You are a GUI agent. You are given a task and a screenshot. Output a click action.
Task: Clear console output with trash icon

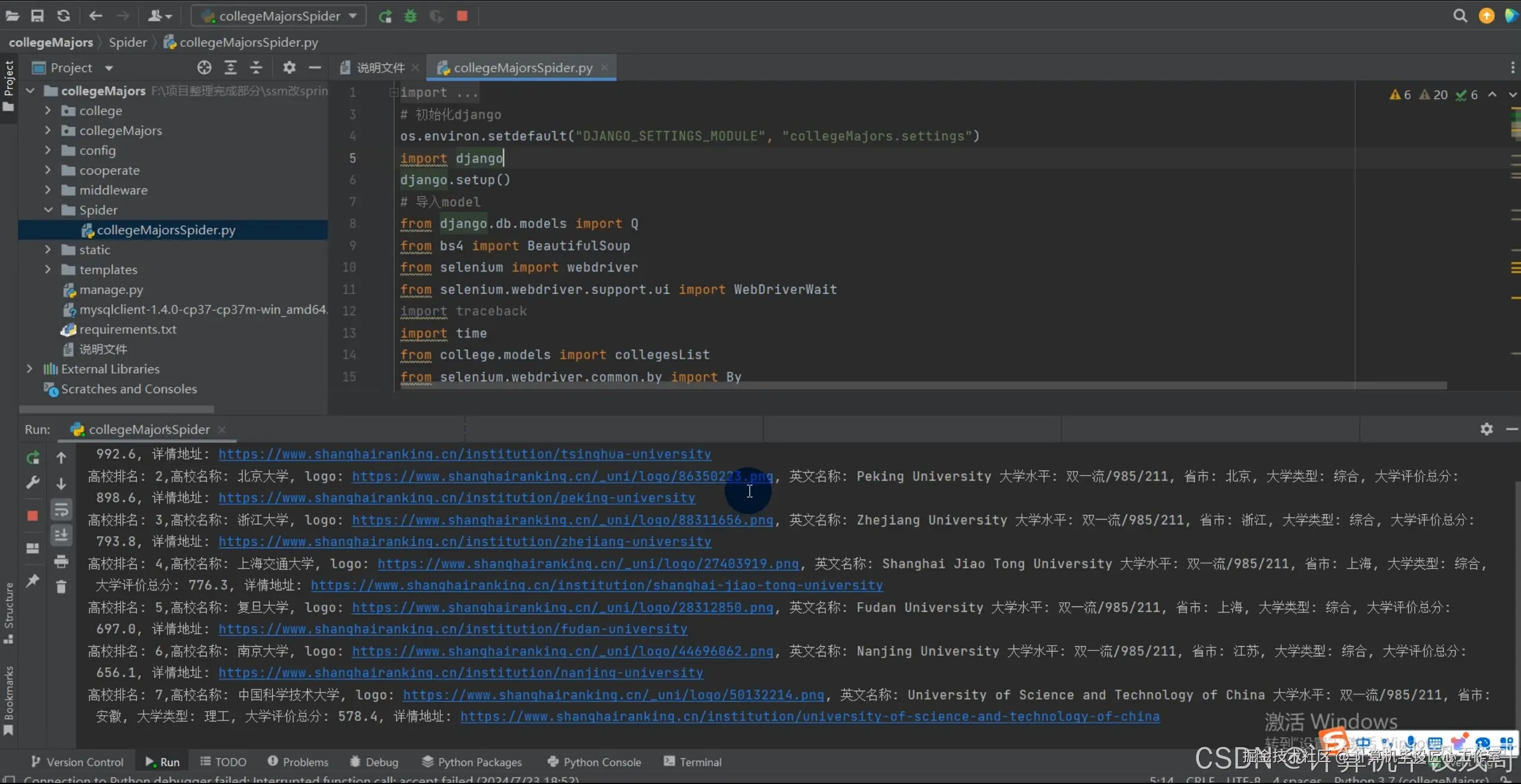[61, 587]
